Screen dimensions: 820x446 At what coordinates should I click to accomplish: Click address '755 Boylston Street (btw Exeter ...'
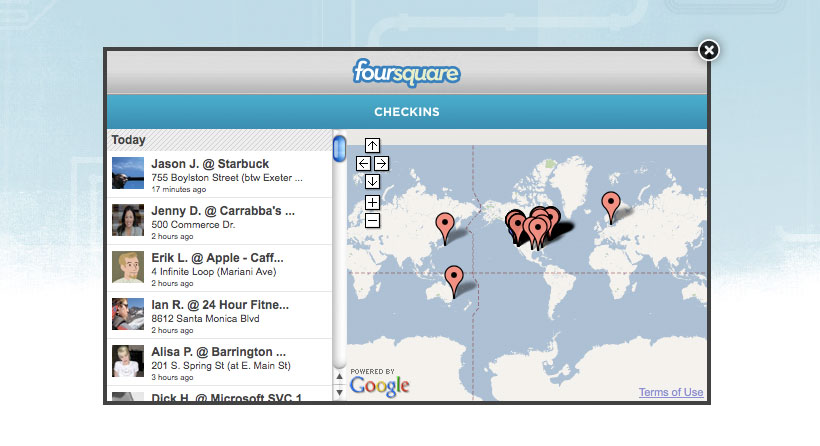pos(227,178)
